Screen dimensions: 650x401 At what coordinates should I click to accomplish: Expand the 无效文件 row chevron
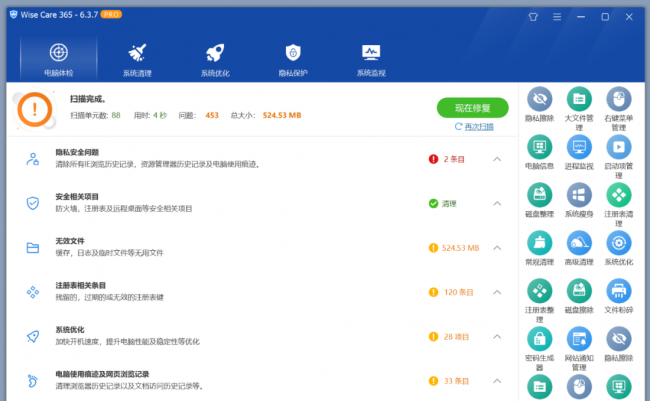tap(497, 248)
